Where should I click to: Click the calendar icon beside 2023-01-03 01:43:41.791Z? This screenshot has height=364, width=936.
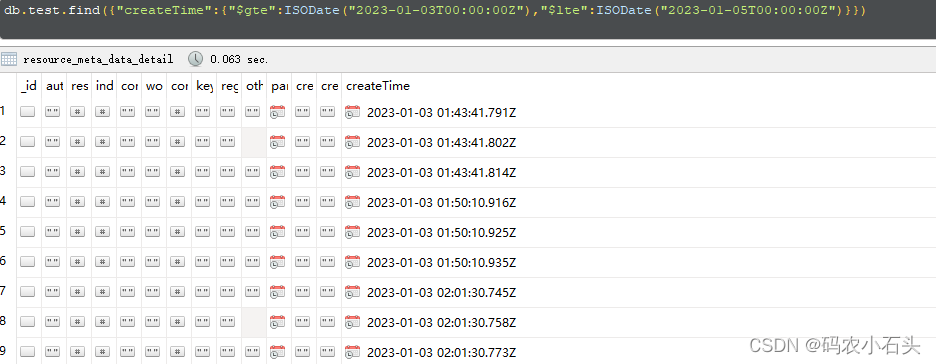tap(353, 112)
